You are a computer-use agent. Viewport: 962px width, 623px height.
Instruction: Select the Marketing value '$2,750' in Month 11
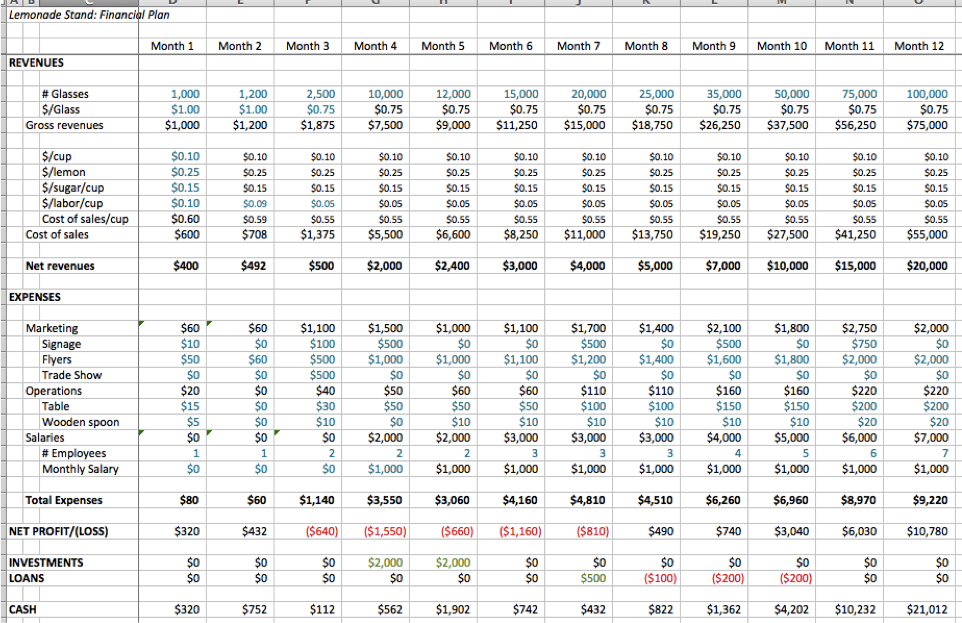(859, 328)
